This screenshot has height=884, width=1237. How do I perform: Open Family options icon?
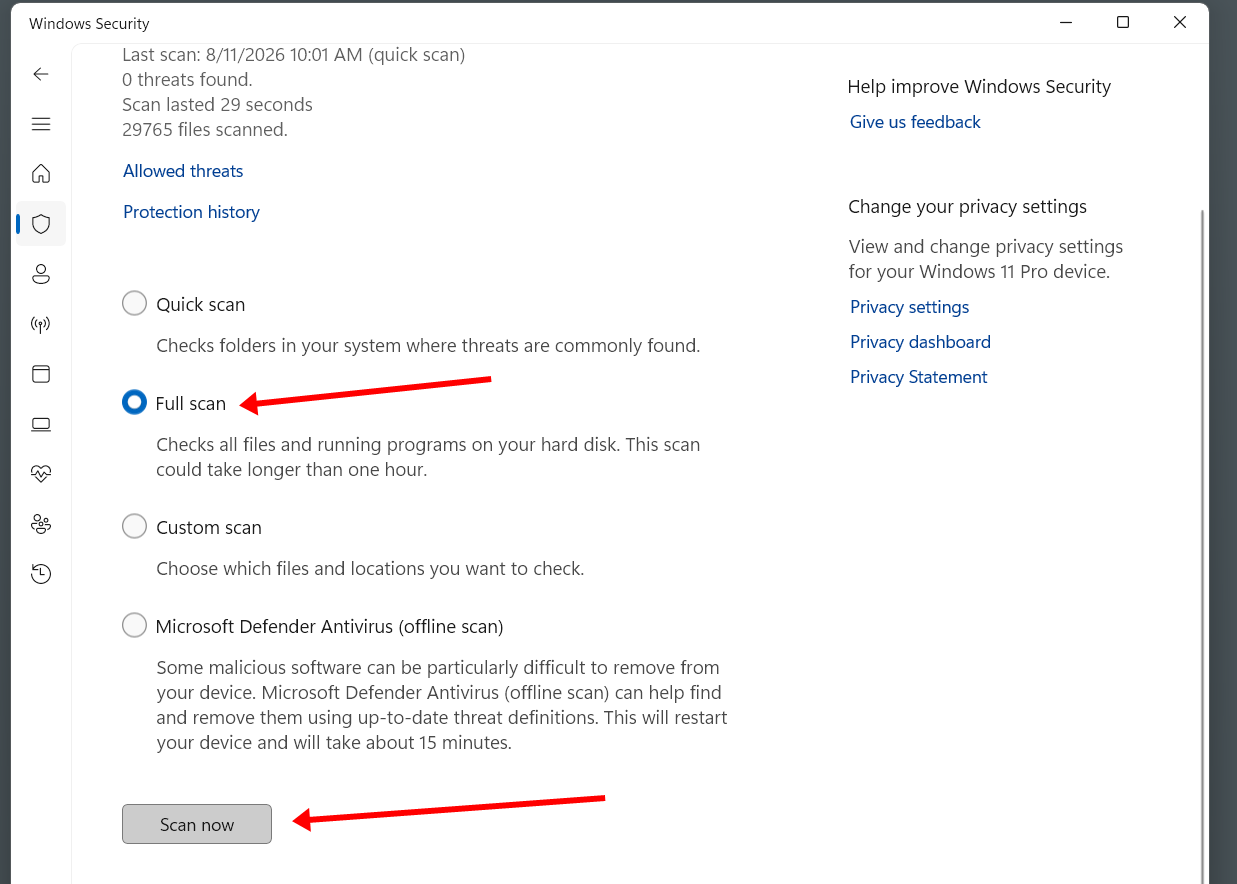pyautogui.click(x=41, y=524)
